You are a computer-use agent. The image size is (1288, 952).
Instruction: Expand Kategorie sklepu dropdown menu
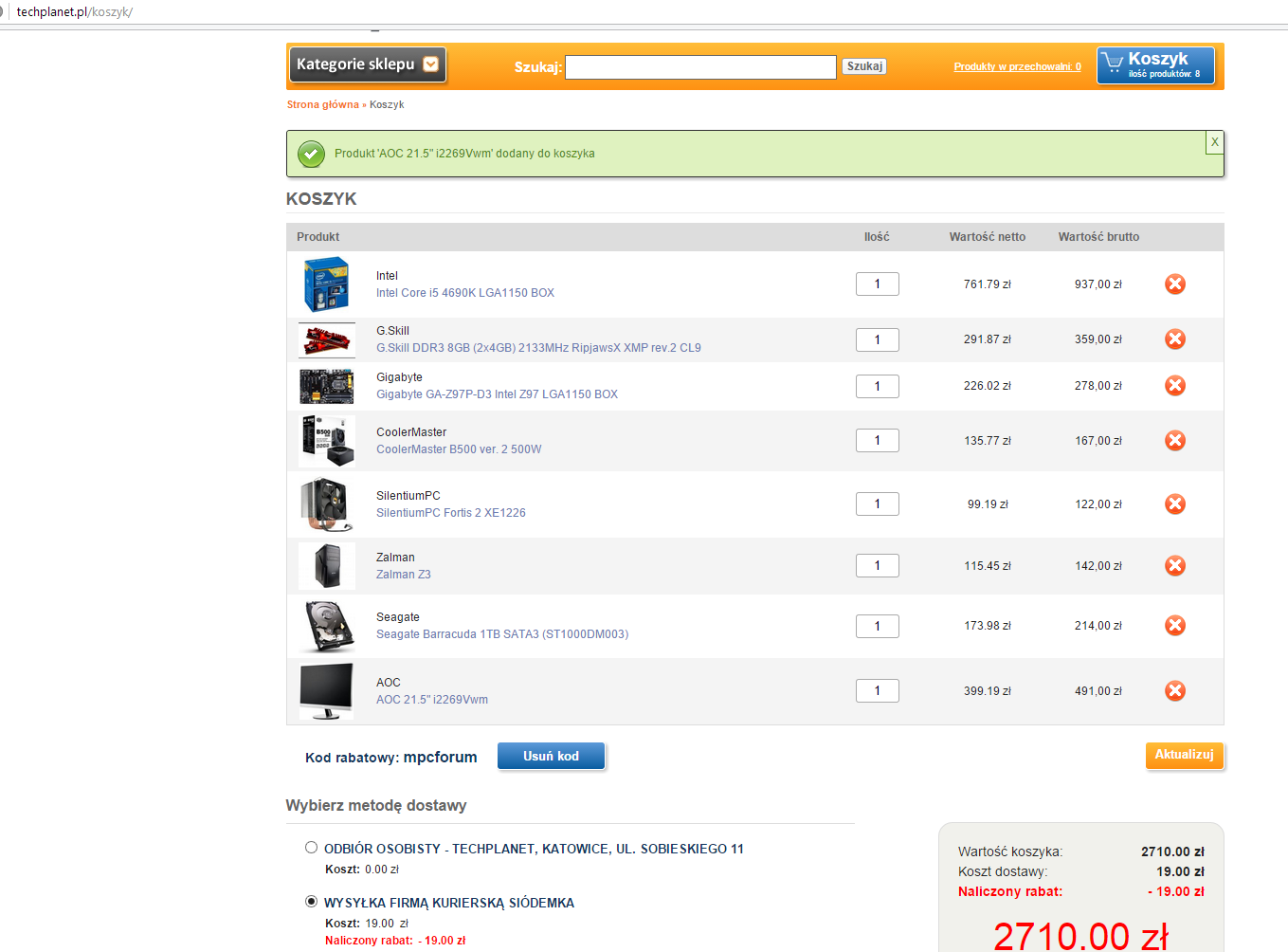tap(368, 64)
